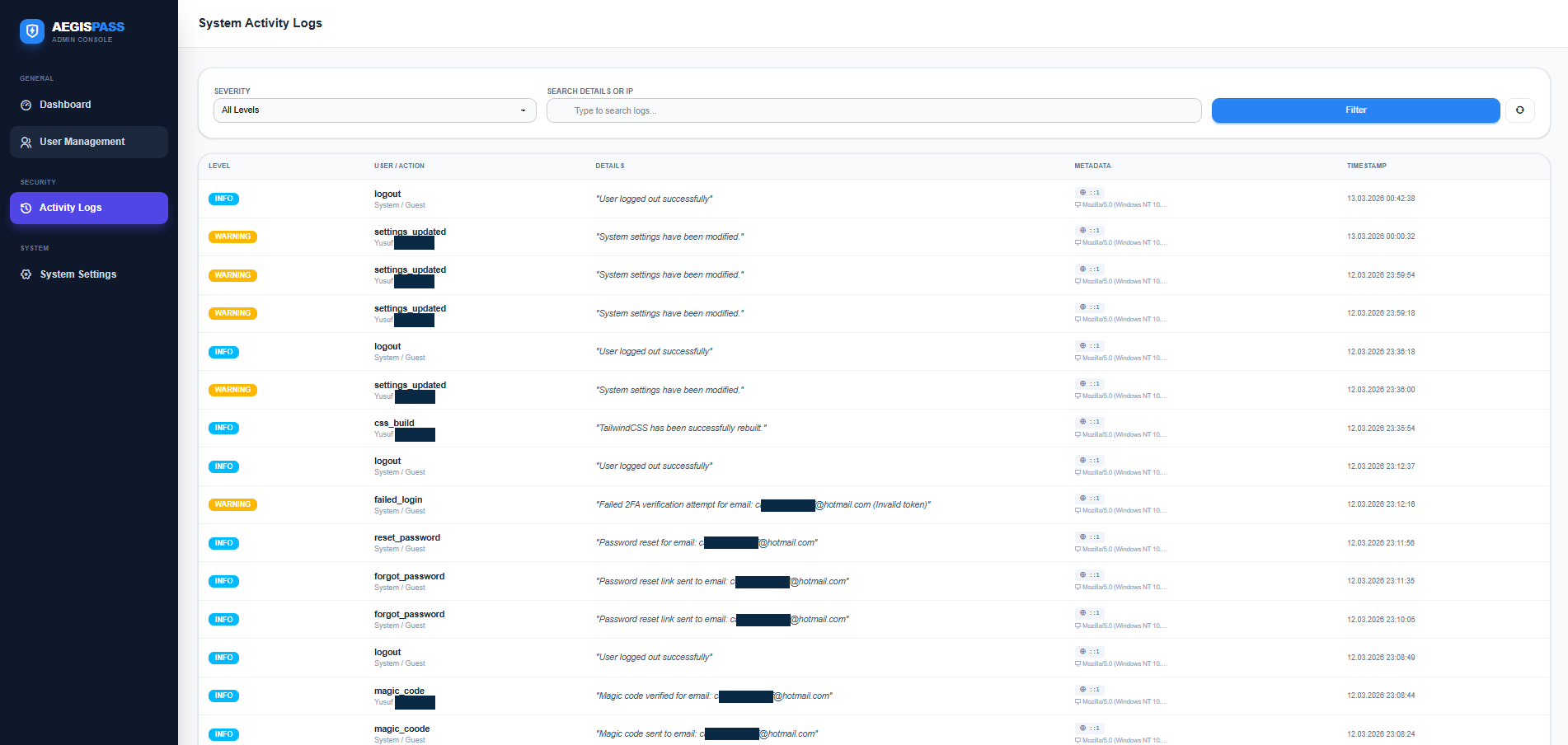Click the monitor user-agent icon in first row
Viewport: 1568px width, 745px height.
(1077, 205)
